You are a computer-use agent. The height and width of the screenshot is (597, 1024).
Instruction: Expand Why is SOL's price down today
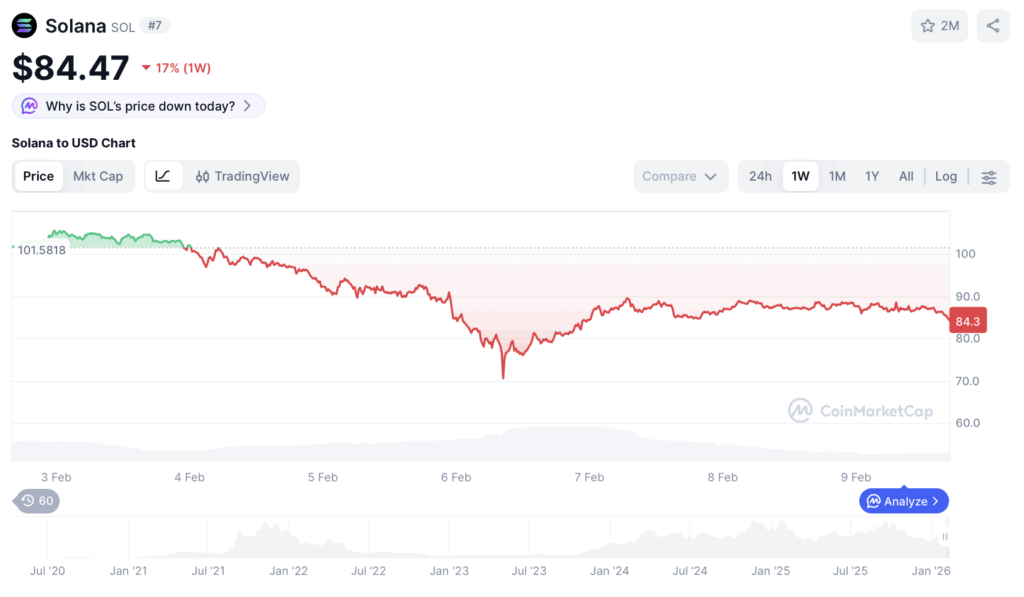tap(138, 106)
